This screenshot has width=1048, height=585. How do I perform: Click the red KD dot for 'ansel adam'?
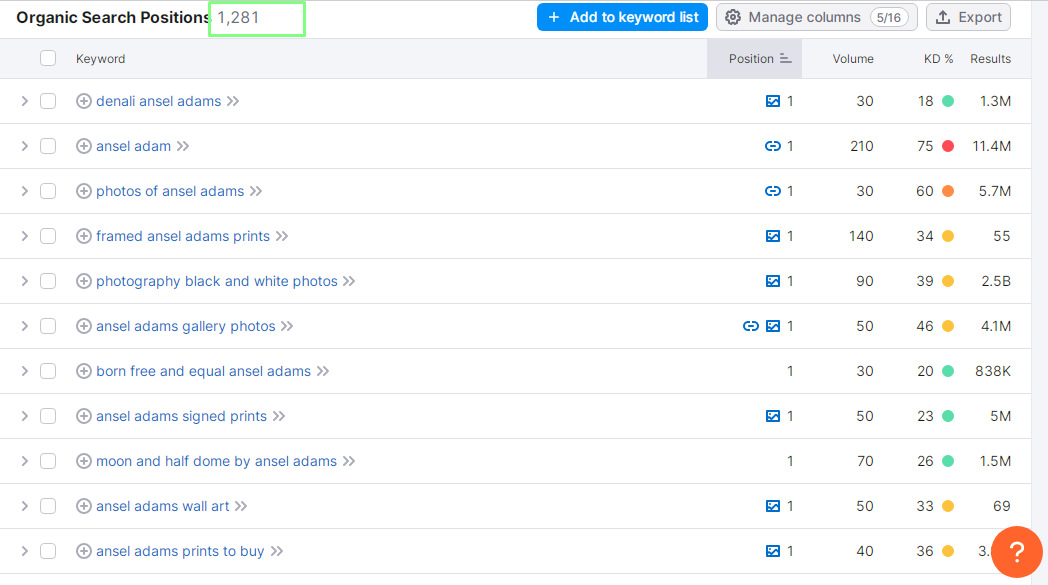948,146
